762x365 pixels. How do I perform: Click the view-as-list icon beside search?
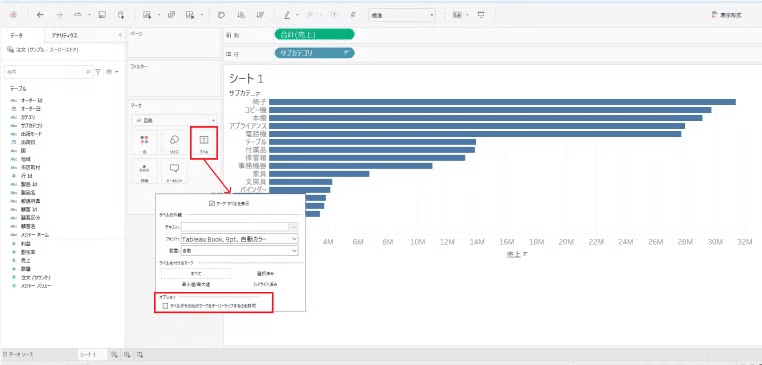coord(109,71)
